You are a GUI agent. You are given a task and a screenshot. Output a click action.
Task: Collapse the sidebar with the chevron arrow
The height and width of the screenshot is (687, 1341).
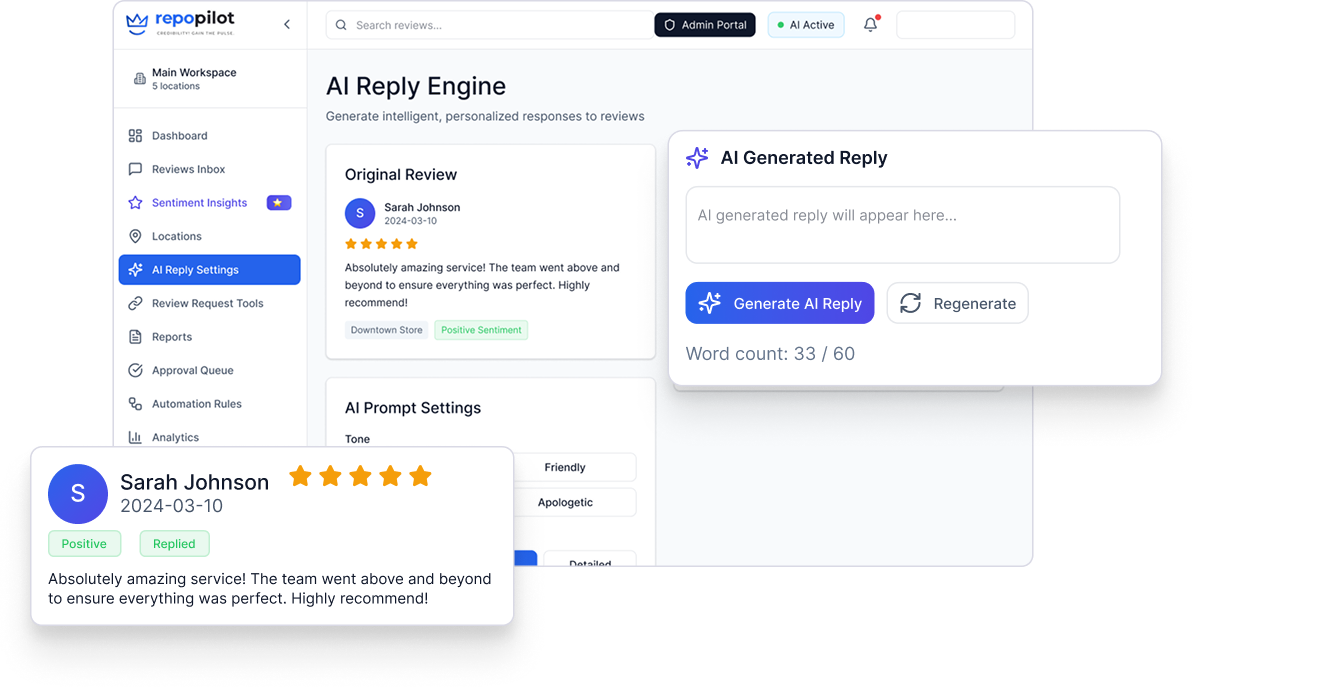point(287,23)
